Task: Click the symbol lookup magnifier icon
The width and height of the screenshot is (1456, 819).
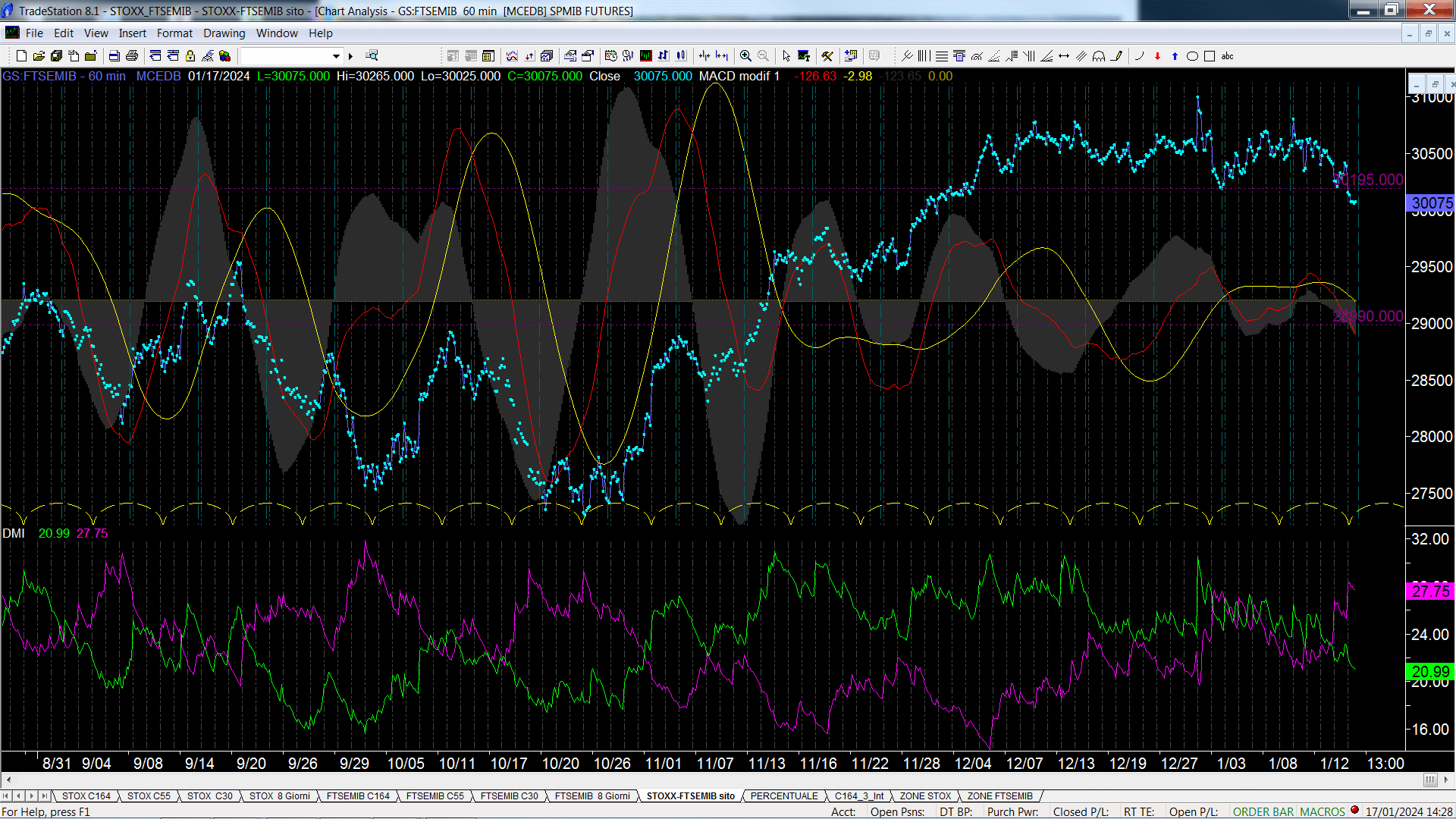Action: coord(372,56)
